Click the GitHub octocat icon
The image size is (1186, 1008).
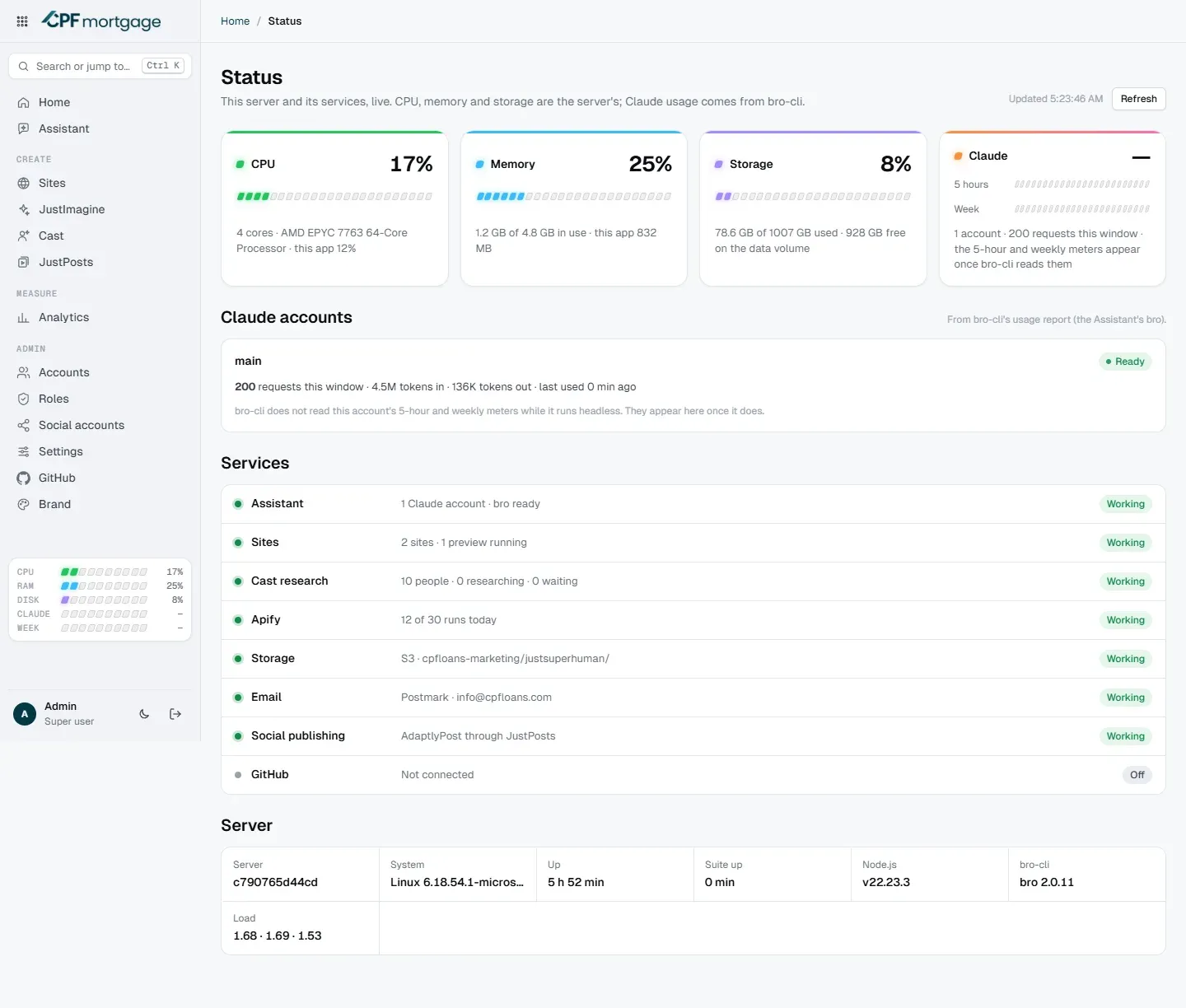point(24,478)
